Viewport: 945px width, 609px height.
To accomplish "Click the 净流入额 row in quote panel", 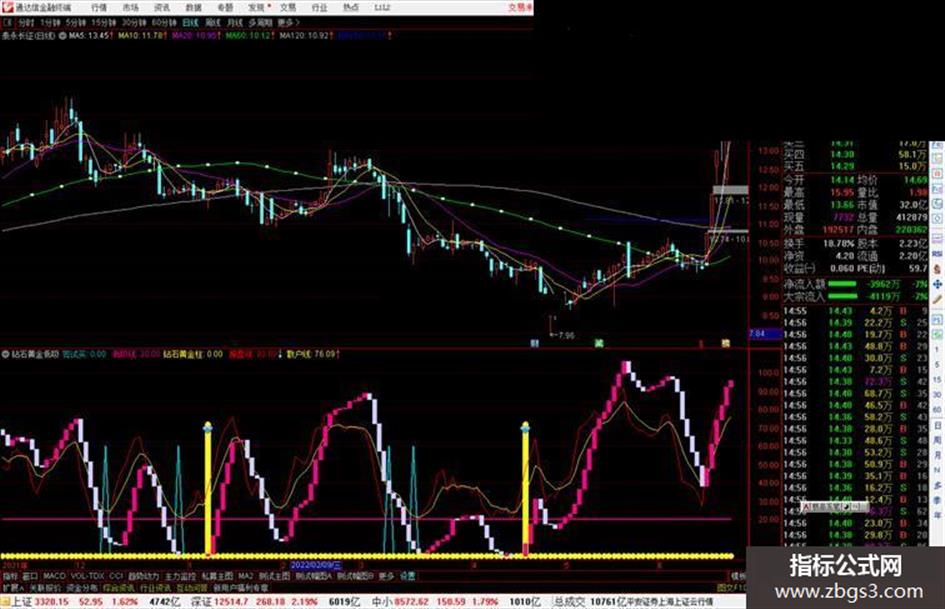I will click(x=855, y=284).
